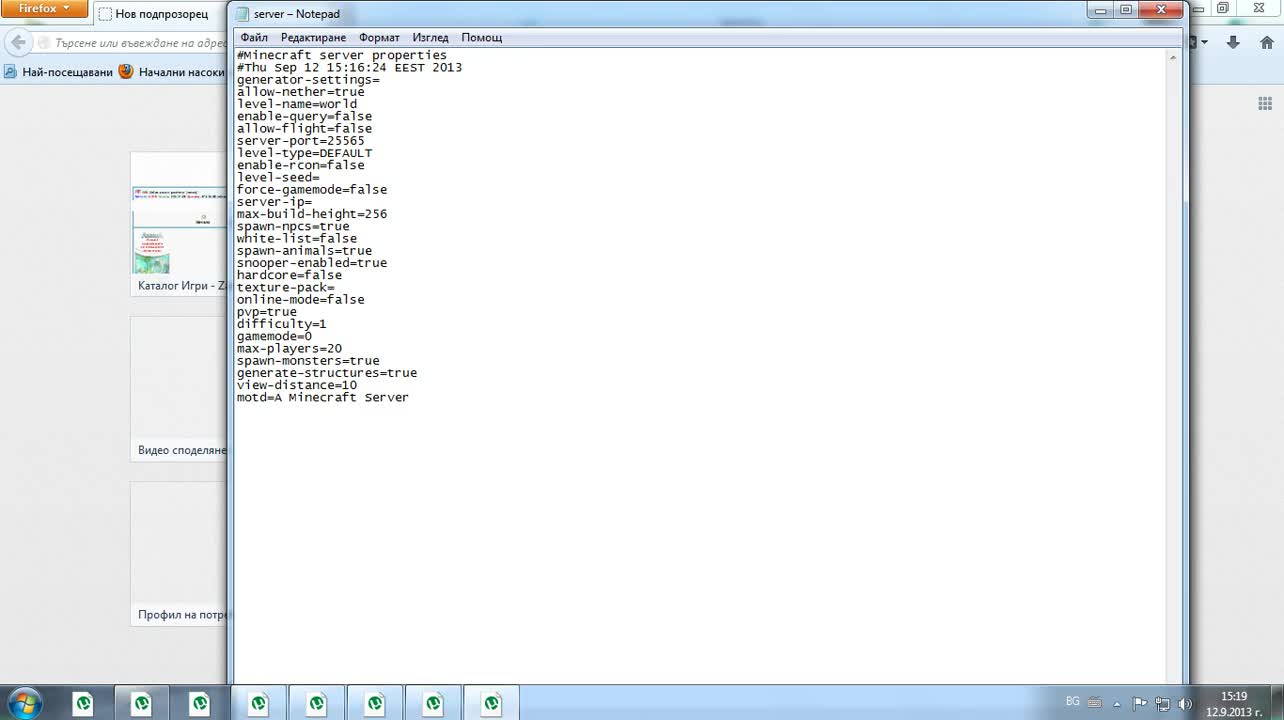Click the 'force-gamemode=false' line
Screen dimensions: 1284x720
coord(312,190)
